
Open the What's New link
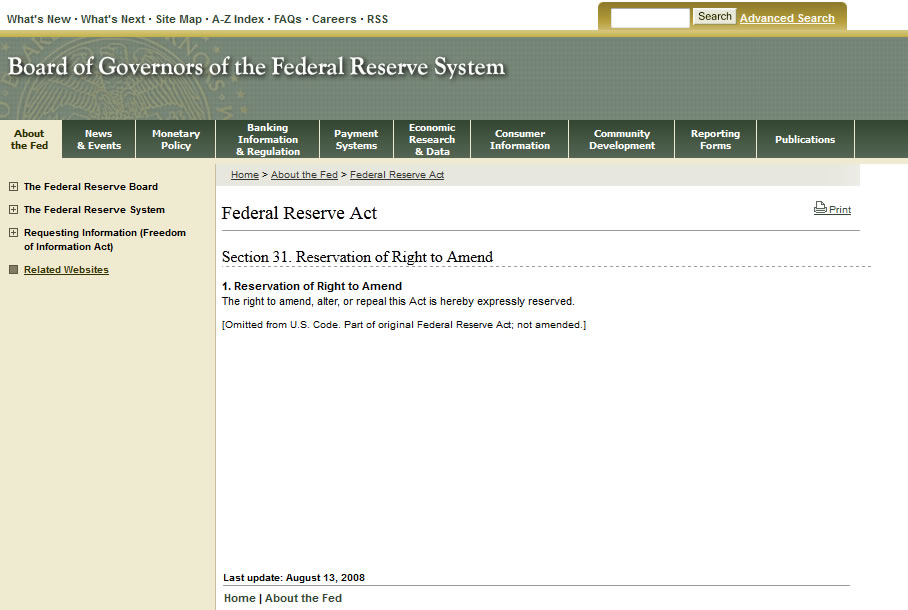pos(38,19)
